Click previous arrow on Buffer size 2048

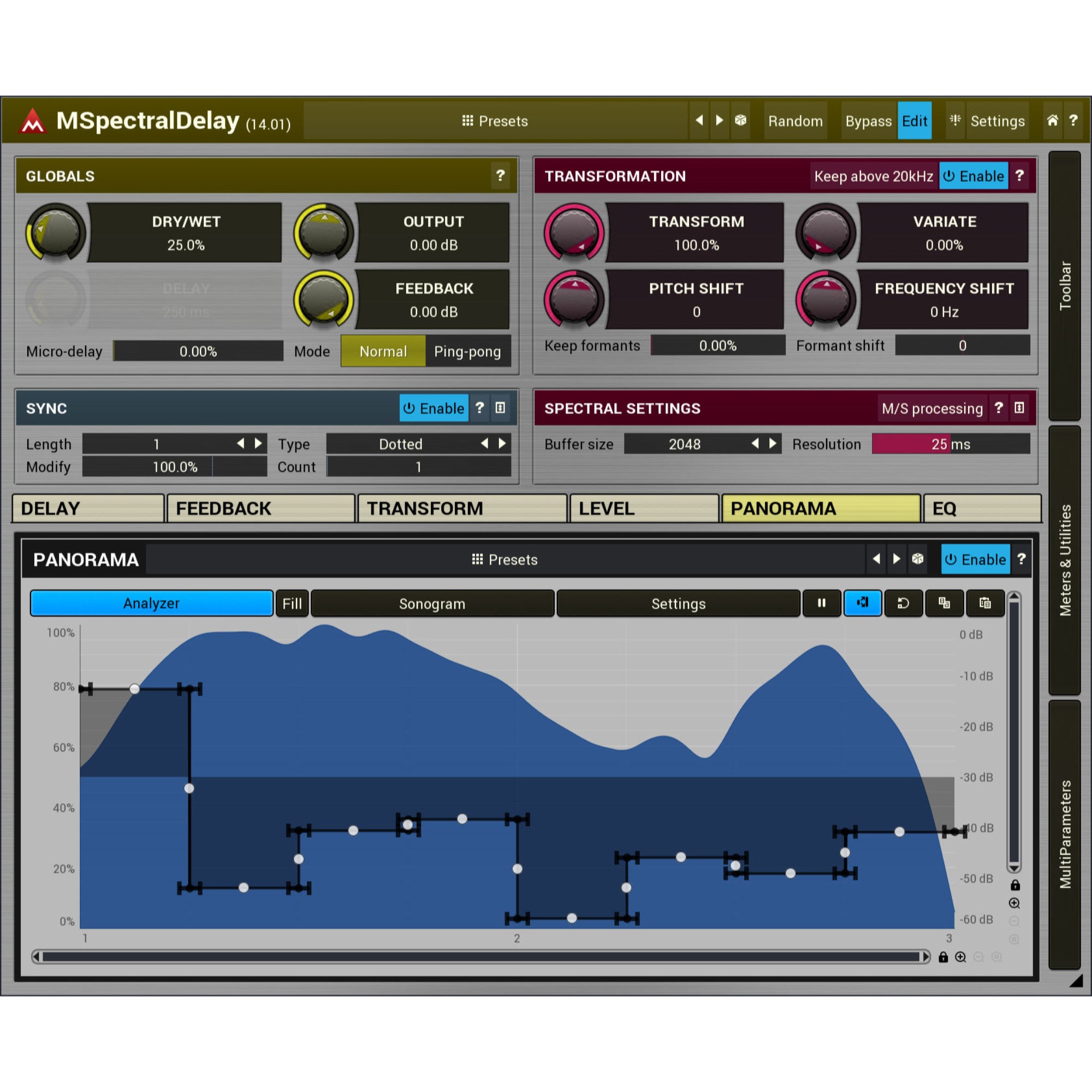pos(755,444)
